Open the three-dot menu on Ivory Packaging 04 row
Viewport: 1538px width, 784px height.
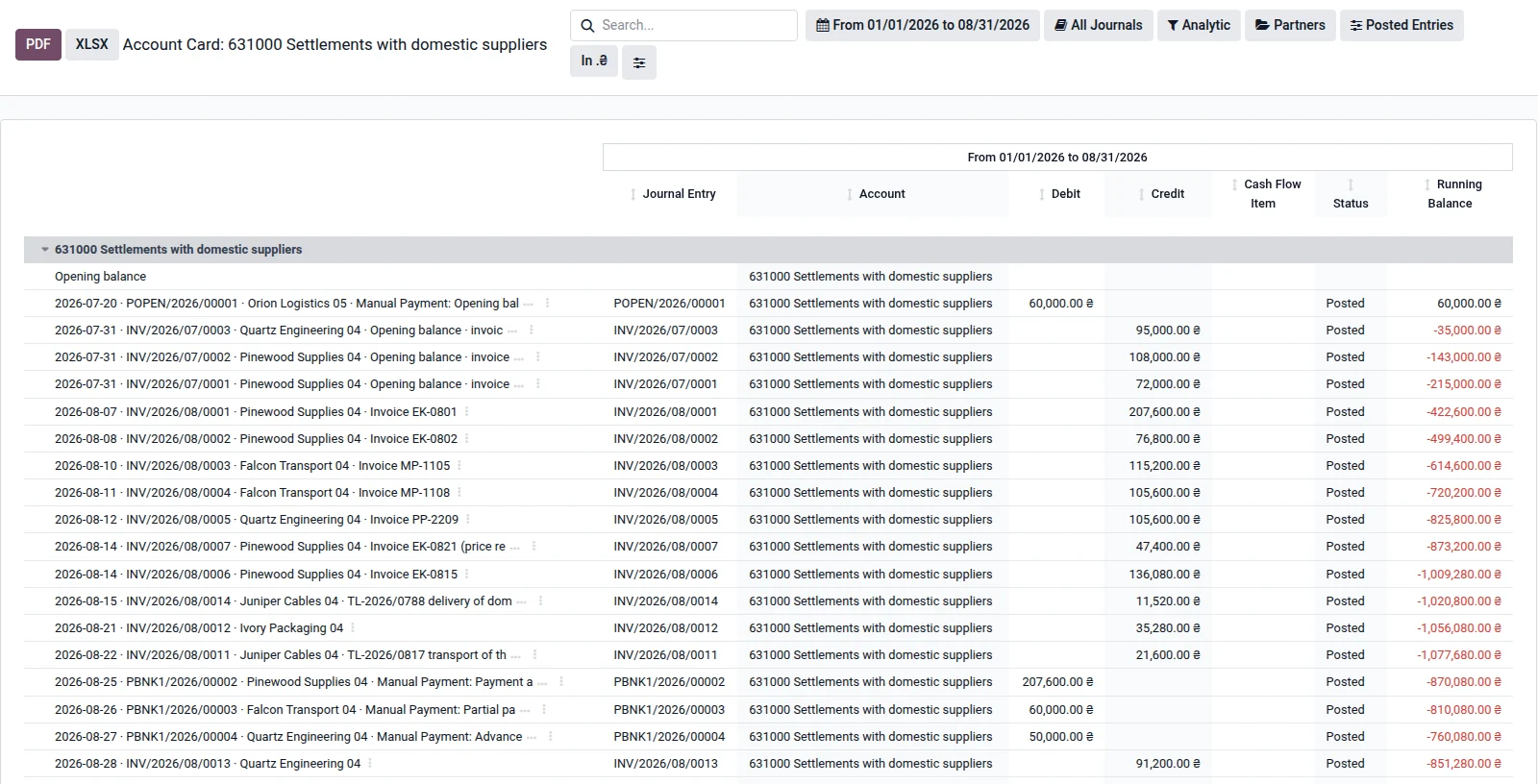pos(353,628)
